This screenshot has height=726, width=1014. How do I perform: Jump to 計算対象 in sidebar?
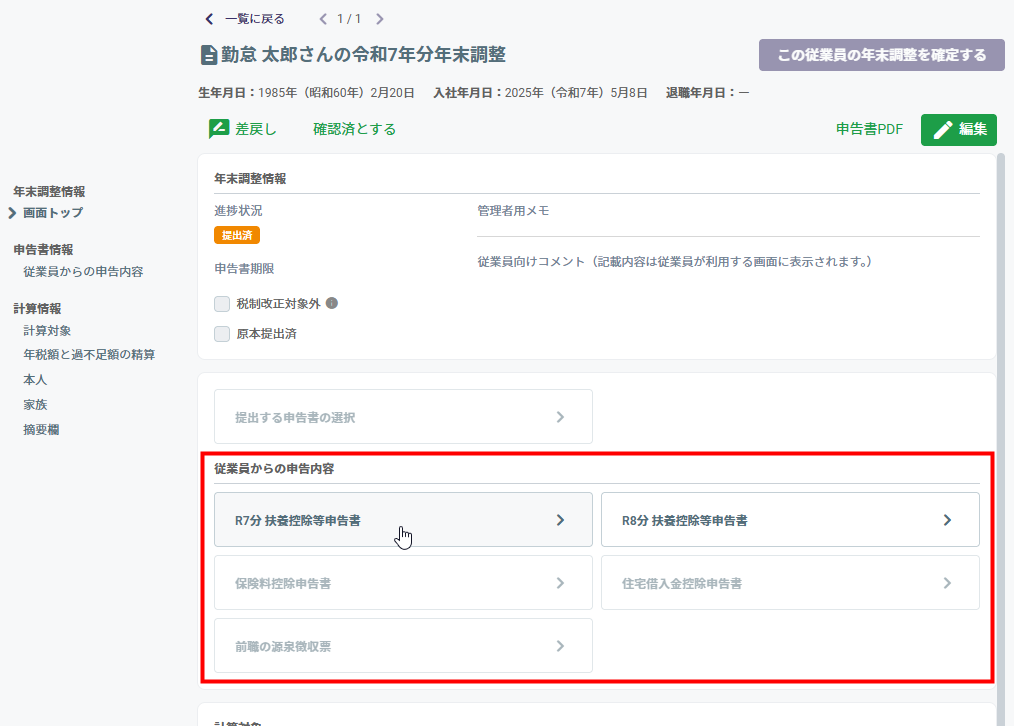47,330
